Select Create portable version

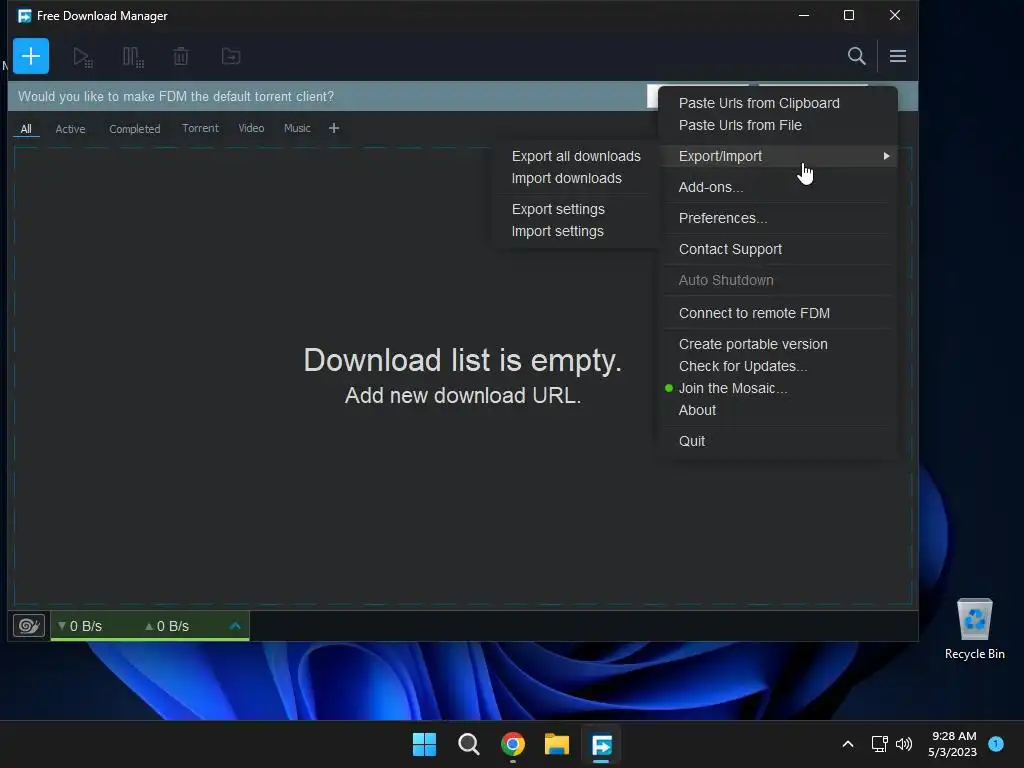(x=753, y=344)
